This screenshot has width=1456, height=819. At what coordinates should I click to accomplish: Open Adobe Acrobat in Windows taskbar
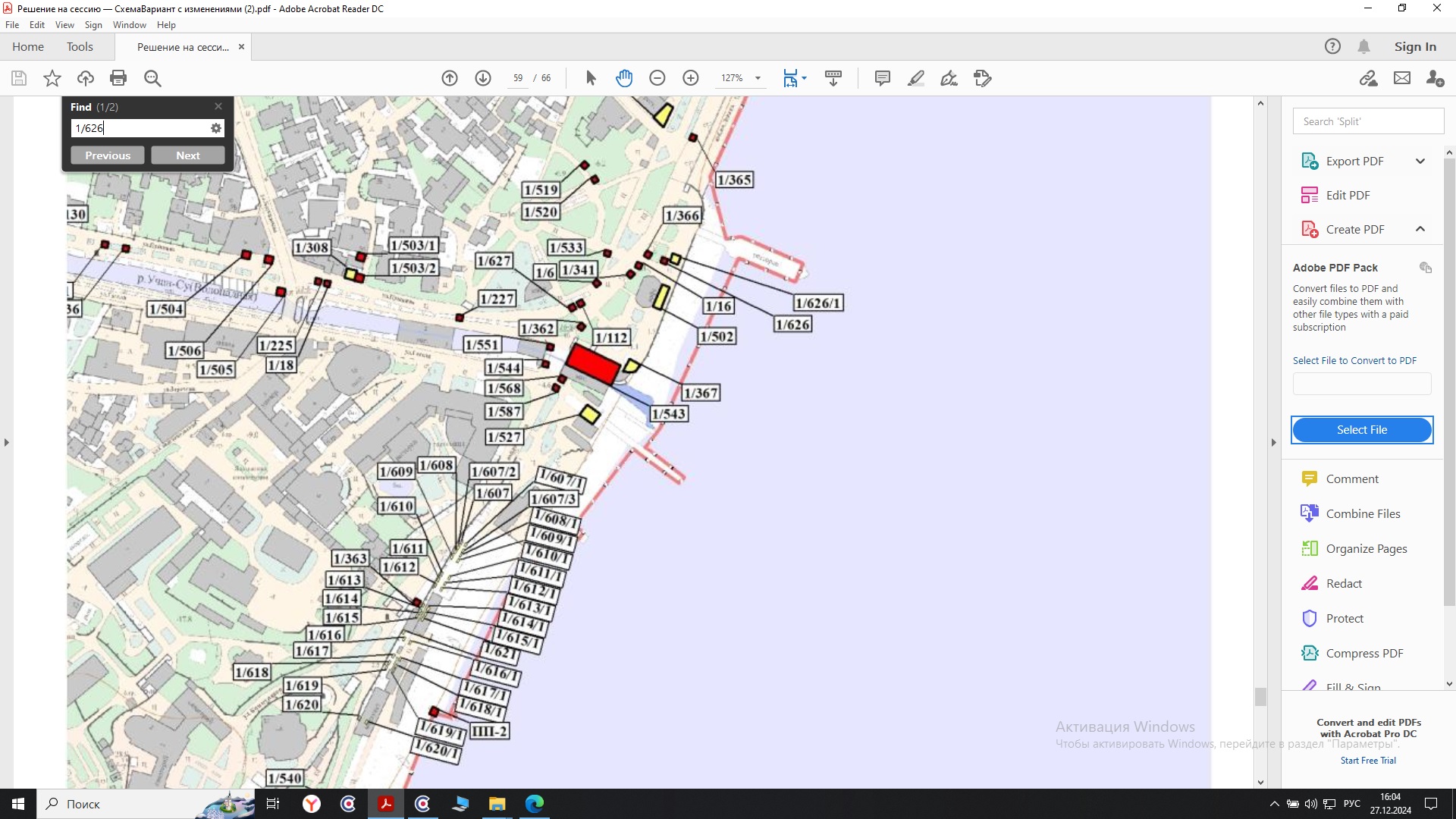[x=386, y=804]
